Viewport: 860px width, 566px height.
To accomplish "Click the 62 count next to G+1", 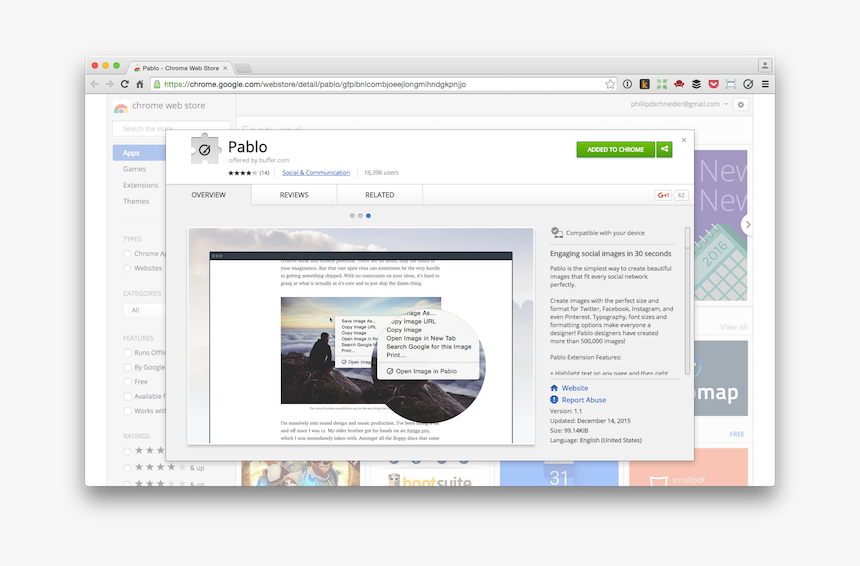I will tap(681, 195).
